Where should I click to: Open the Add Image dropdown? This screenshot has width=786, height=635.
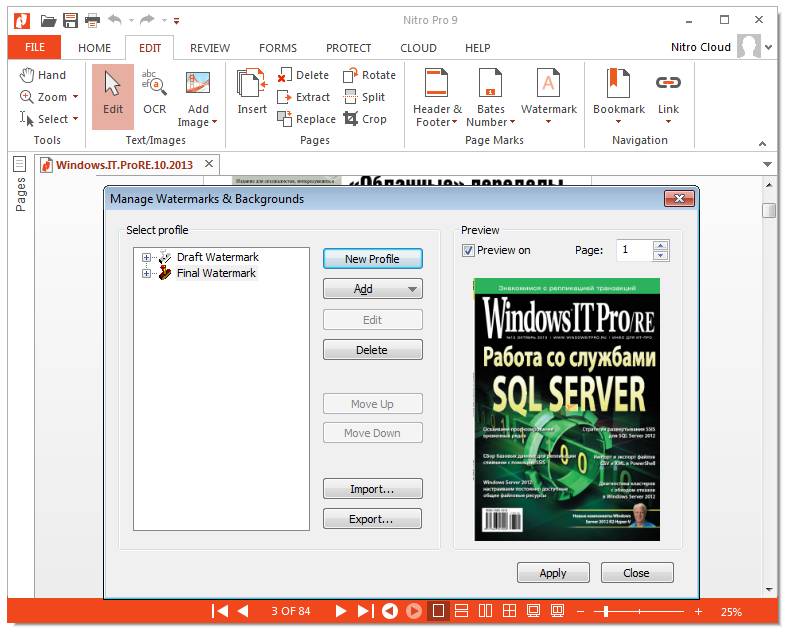click(x=215, y=122)
